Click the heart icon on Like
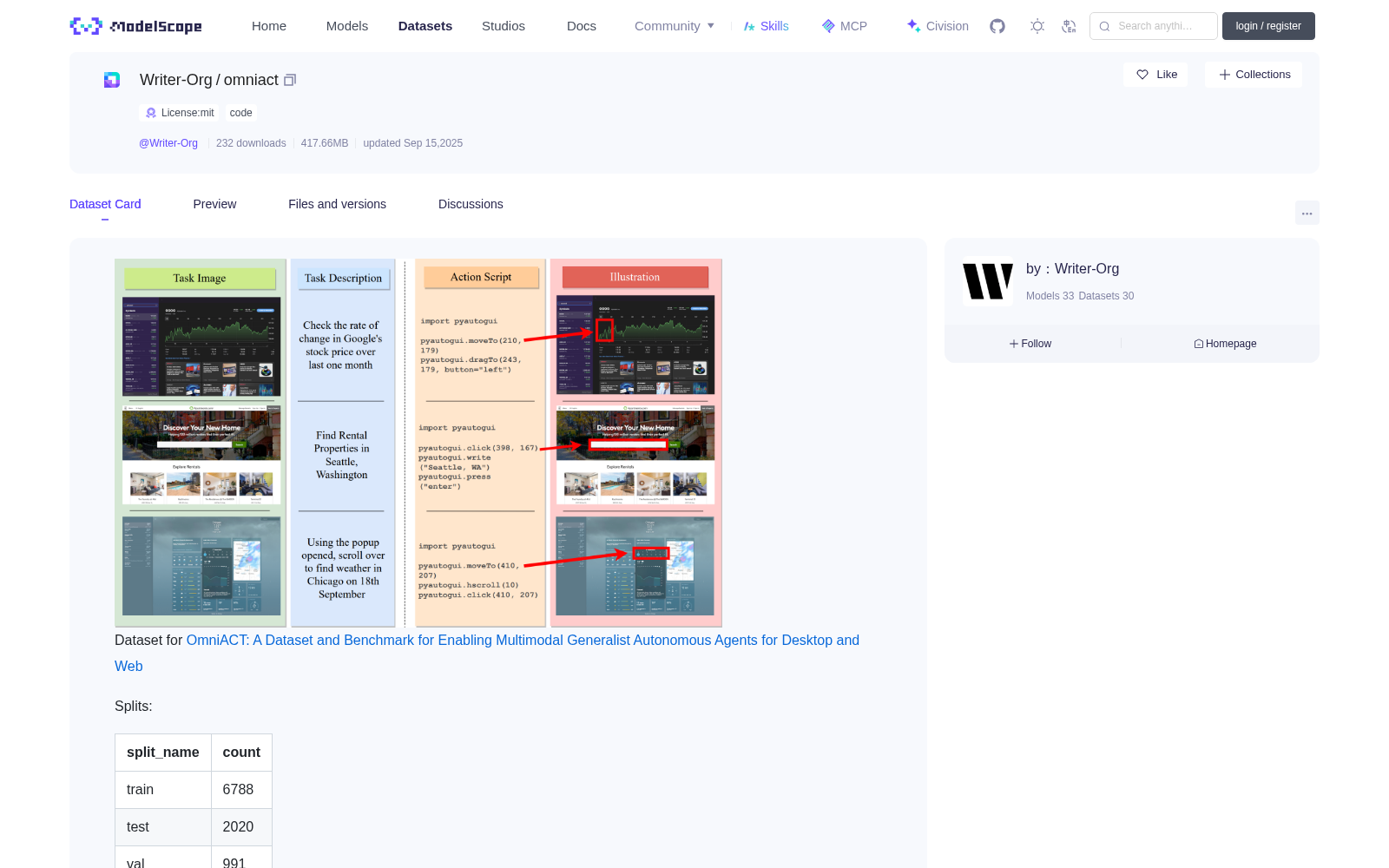 pos(1142,75)
